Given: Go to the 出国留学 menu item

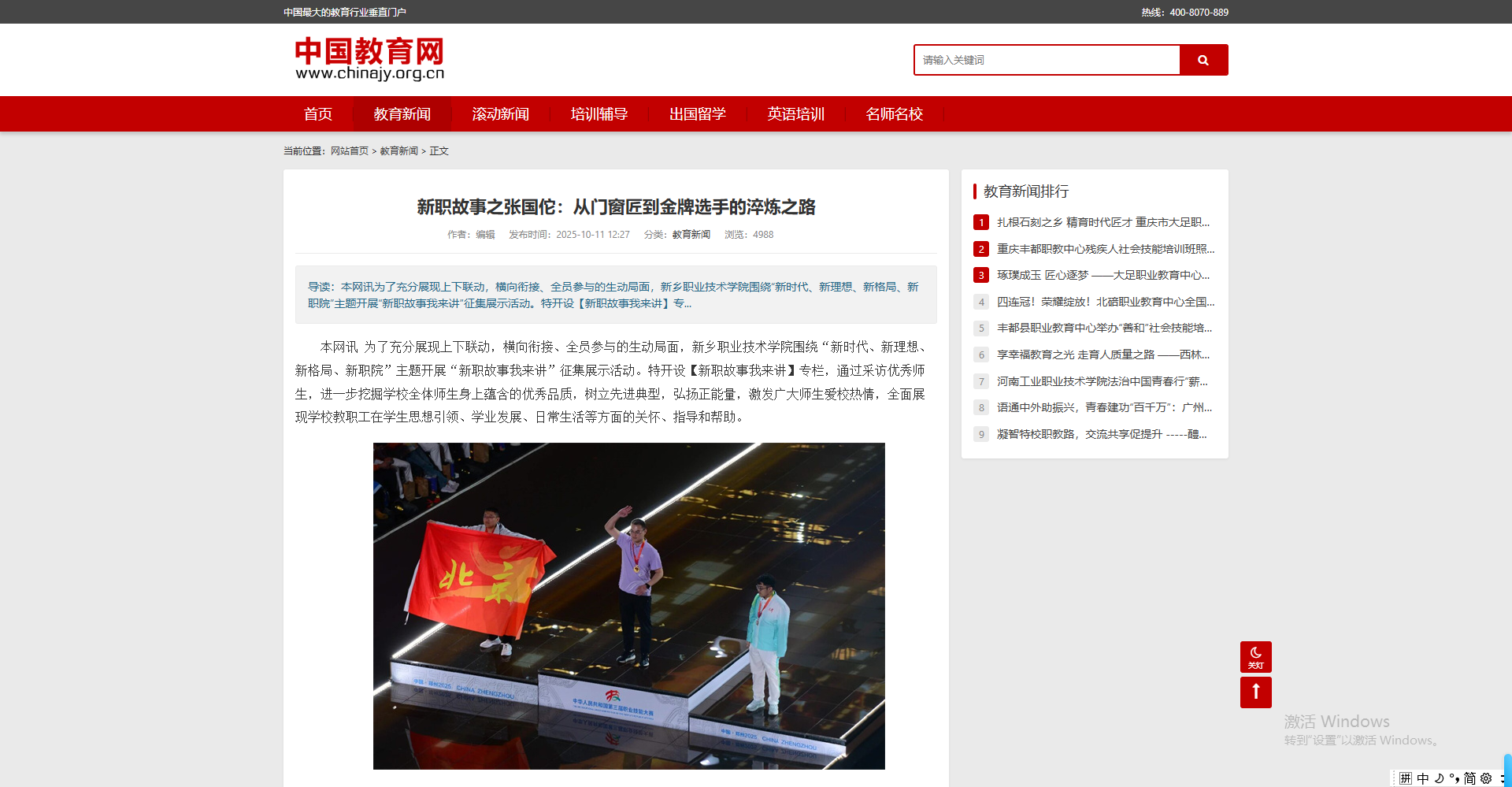Looking at the screenshot, I should pos(697,114).
